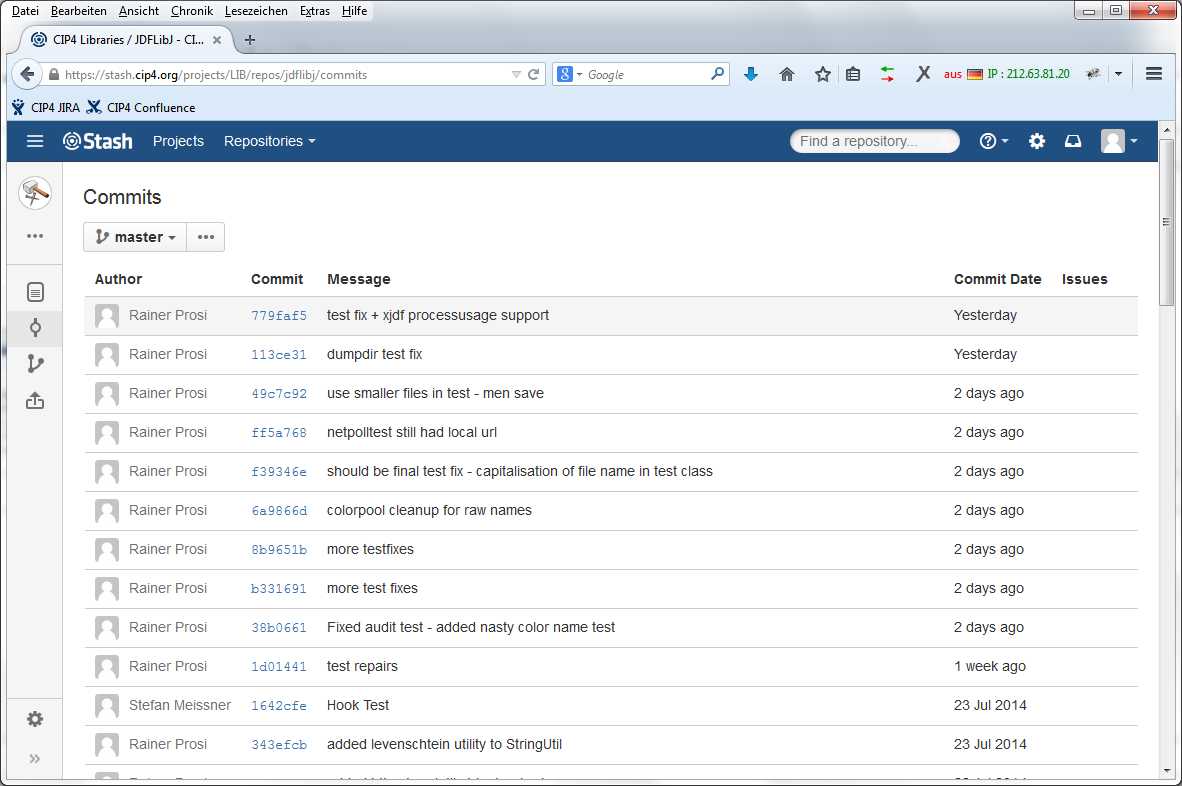This screenshot has height=786, width=1182.
Task: Click the 'Find a repository' search field
Action: (874, 141)
